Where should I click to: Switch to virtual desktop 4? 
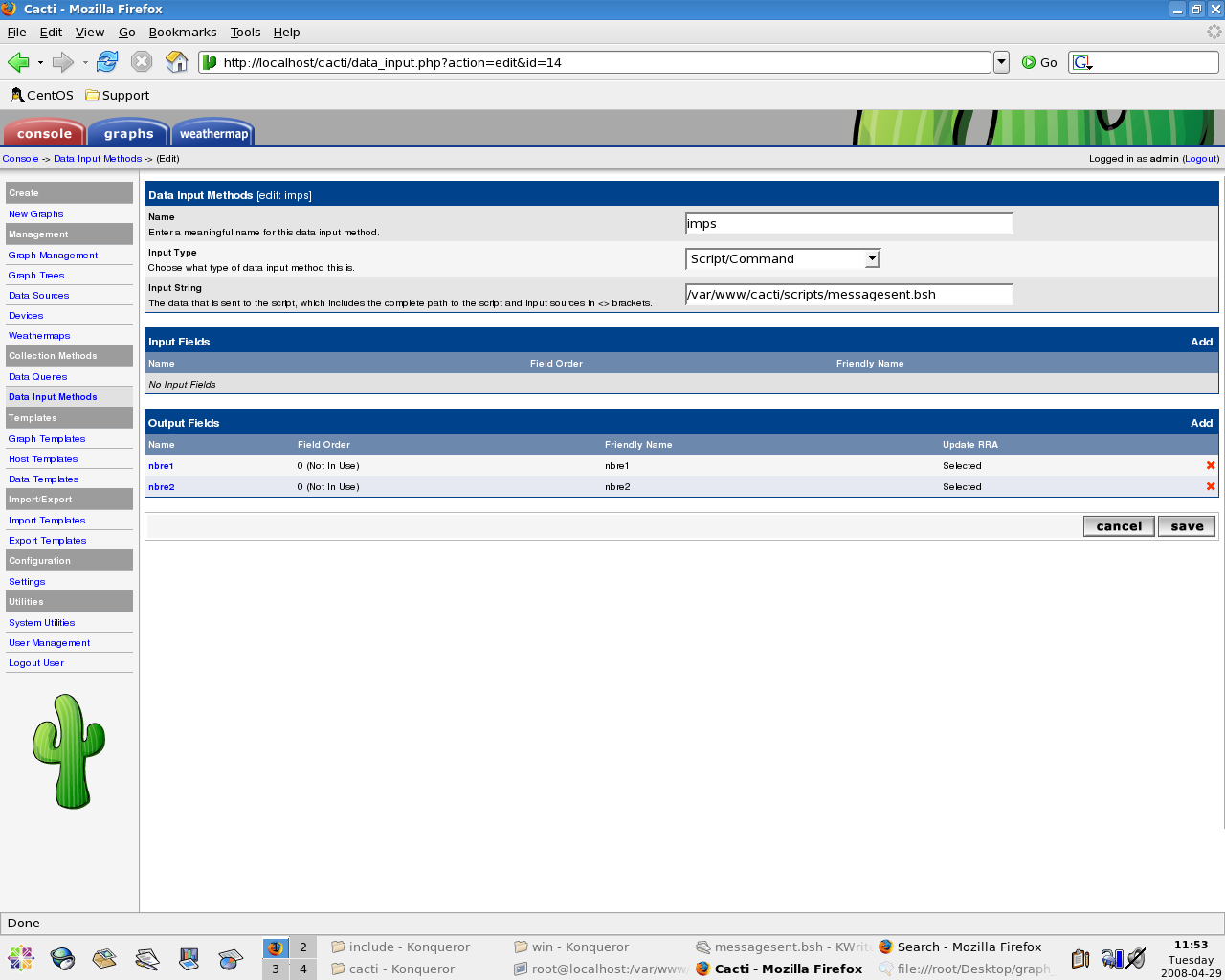[x=302, y=969]
